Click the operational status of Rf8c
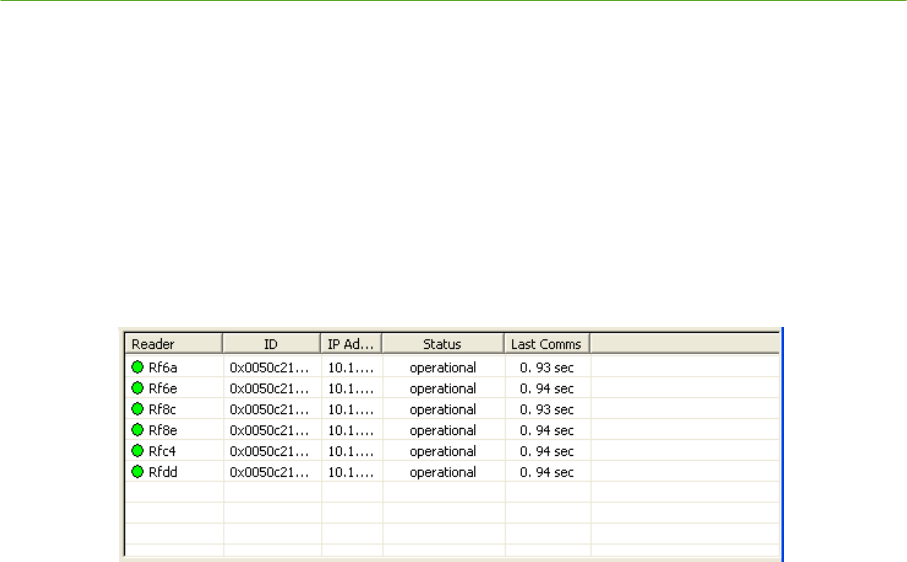907x562 pixels. point(443,409)
